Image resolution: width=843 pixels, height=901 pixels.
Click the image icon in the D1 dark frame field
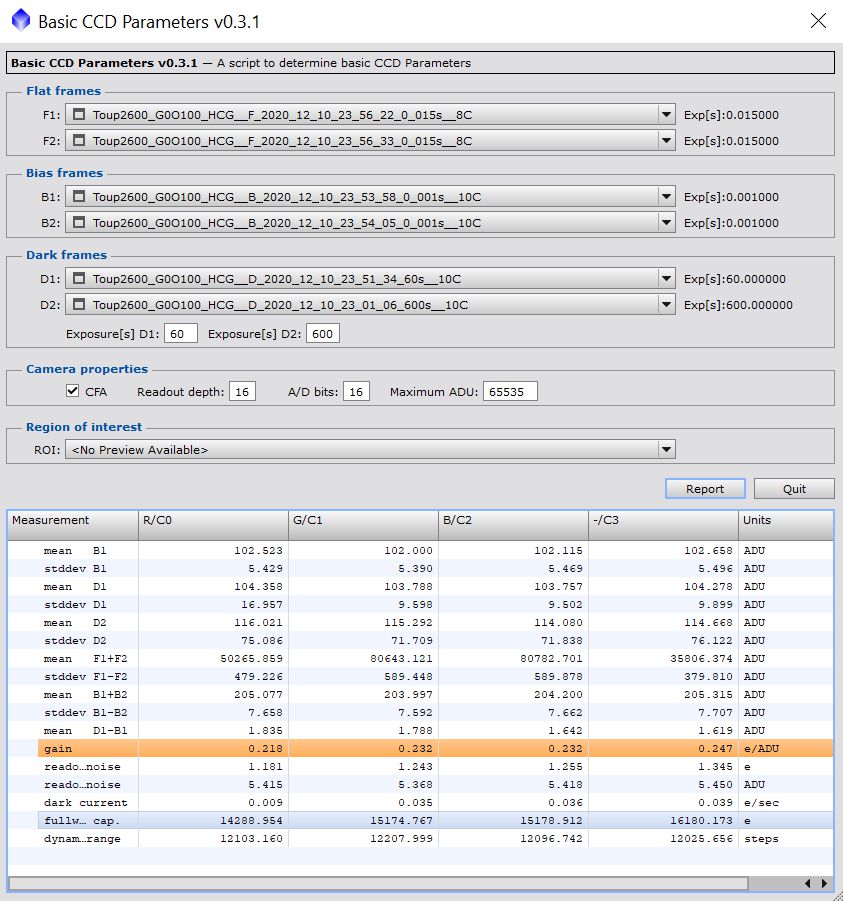point(79,279)
